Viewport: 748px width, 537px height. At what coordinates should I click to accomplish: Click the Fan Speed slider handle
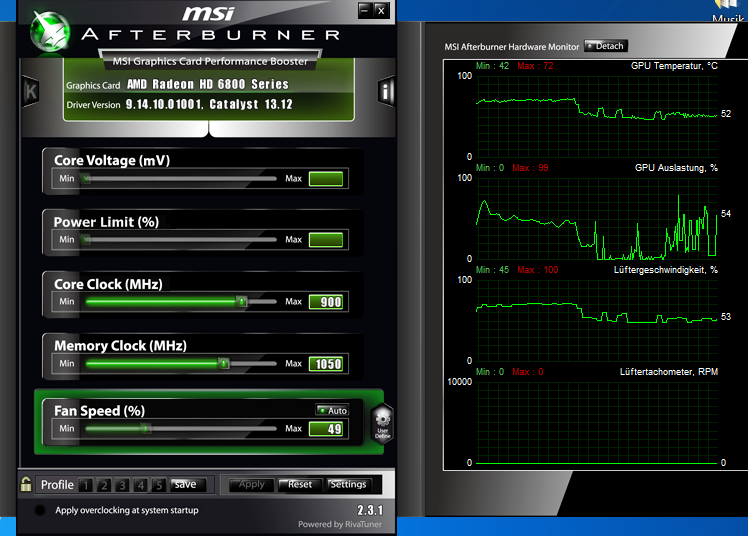[146, 428]
